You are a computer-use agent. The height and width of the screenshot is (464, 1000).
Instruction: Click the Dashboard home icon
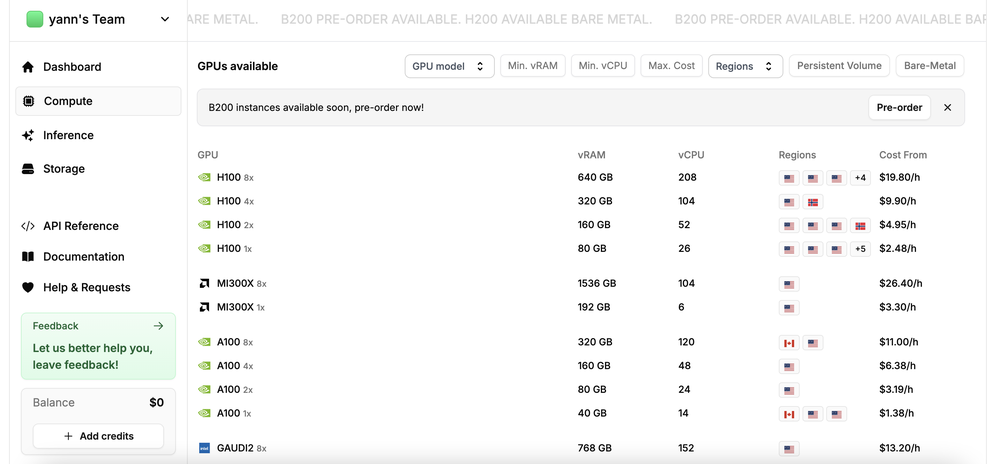click(x=28, y=67)
